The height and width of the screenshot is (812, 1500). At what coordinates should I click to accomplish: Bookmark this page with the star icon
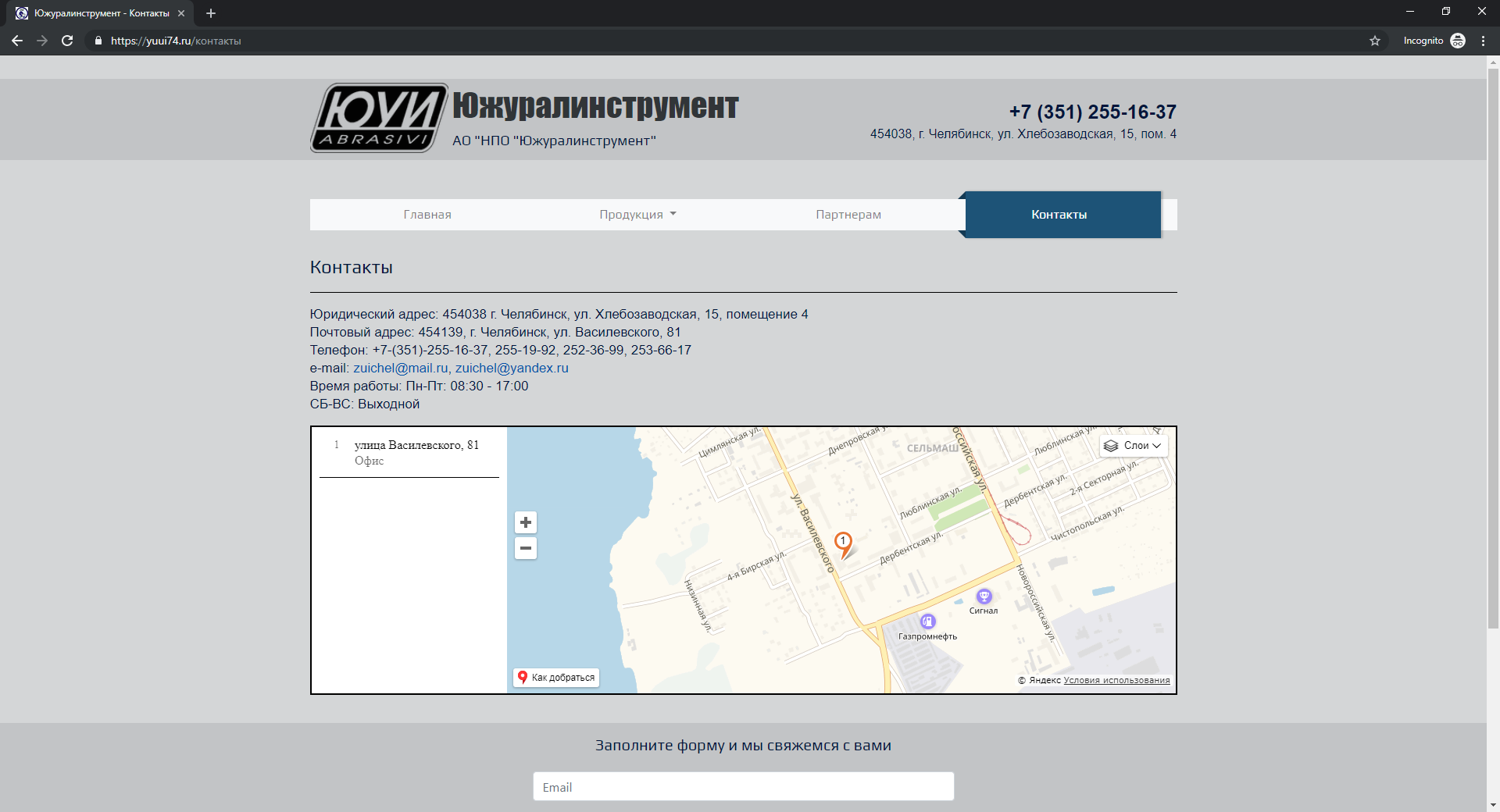pyautogui.click(x=1375, y=41)
